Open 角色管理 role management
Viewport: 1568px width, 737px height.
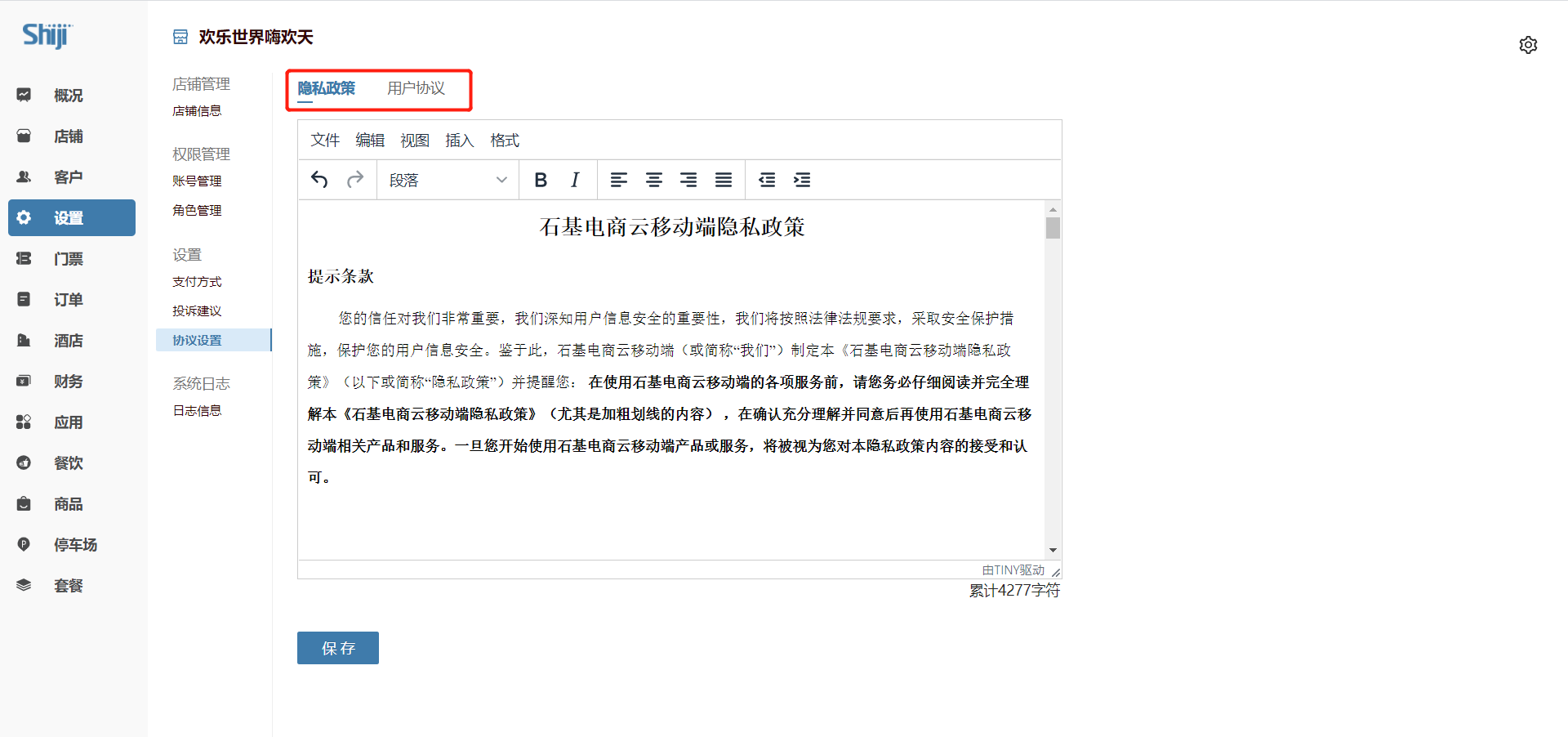(197, 211)
